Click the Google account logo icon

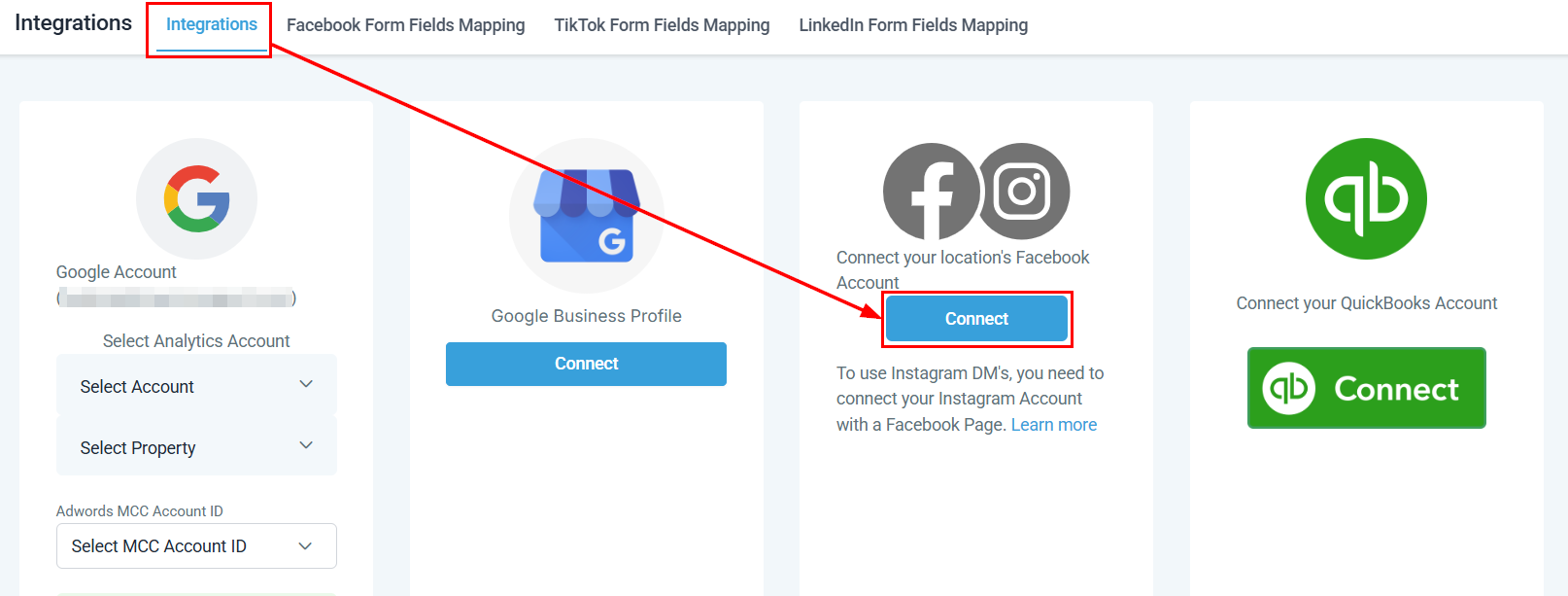pyautogui.click(x=197, y=198)
